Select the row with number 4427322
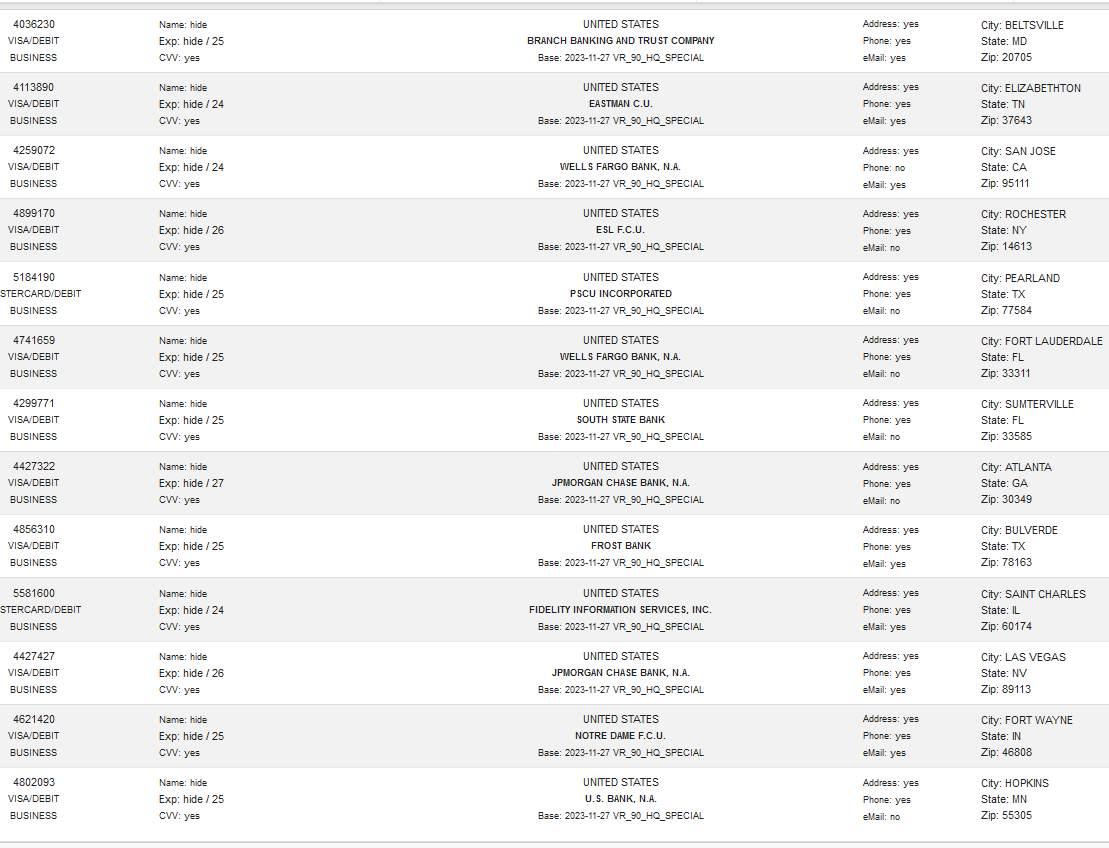Image resolution: width=1109 pixels, height=848 pixels. coord(554,483)
